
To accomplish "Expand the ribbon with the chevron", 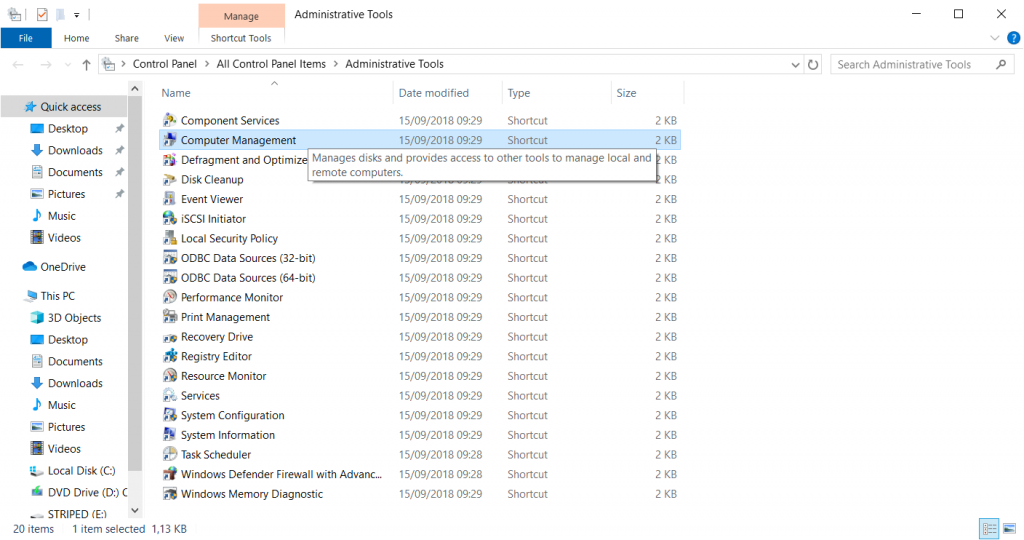I will pyautogui.click(x=995, y=38).
